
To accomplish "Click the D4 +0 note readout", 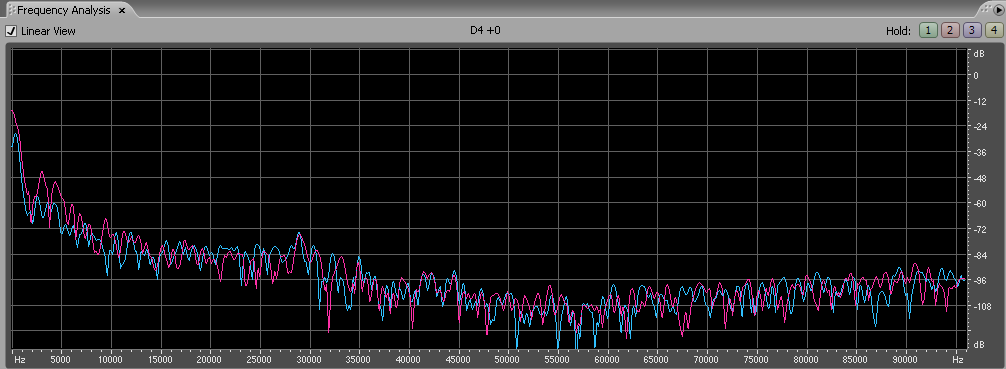I will click(x=485, y=30).
